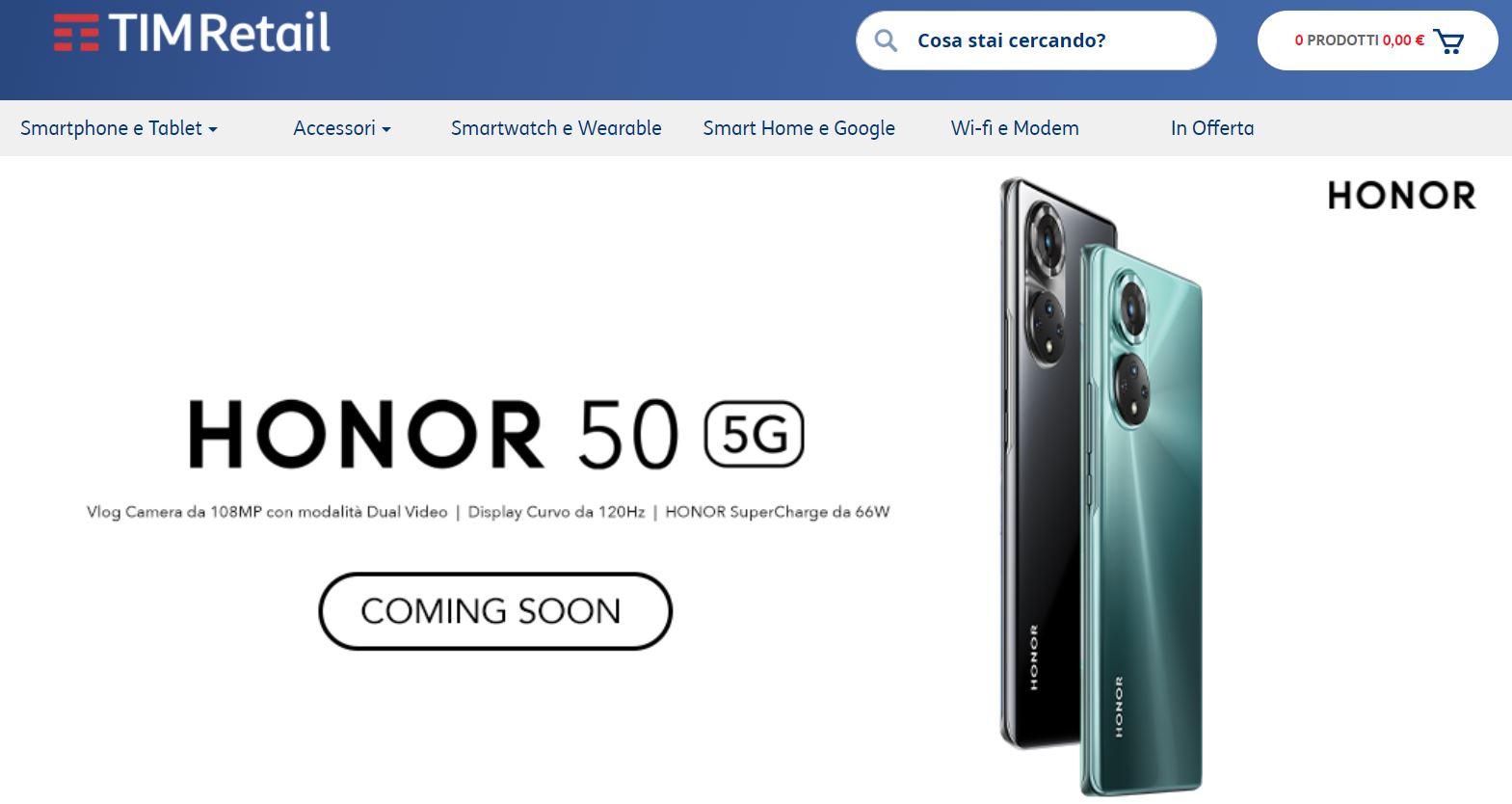This screenshot has height=804, width=1512.
Task: Click the red TIM stripes emblem
Action: 76,33
